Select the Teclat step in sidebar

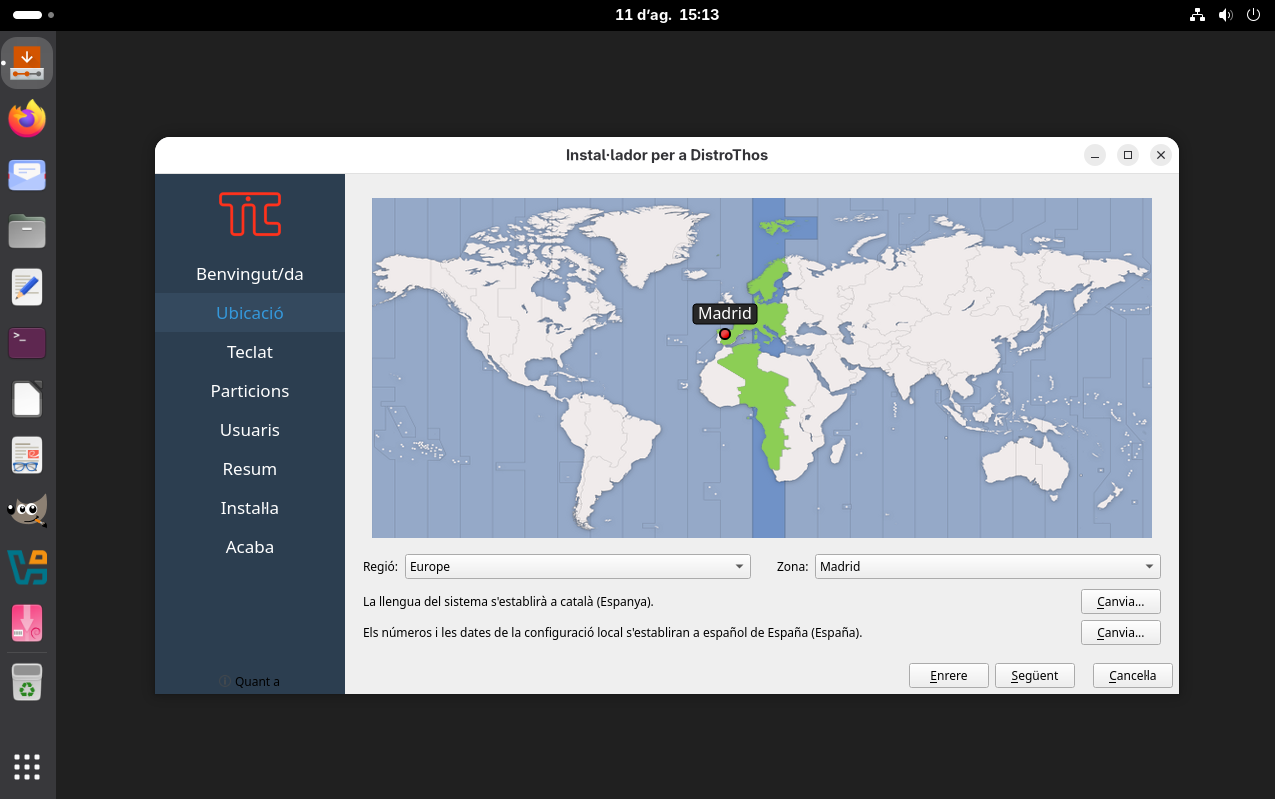pos(250,352)
